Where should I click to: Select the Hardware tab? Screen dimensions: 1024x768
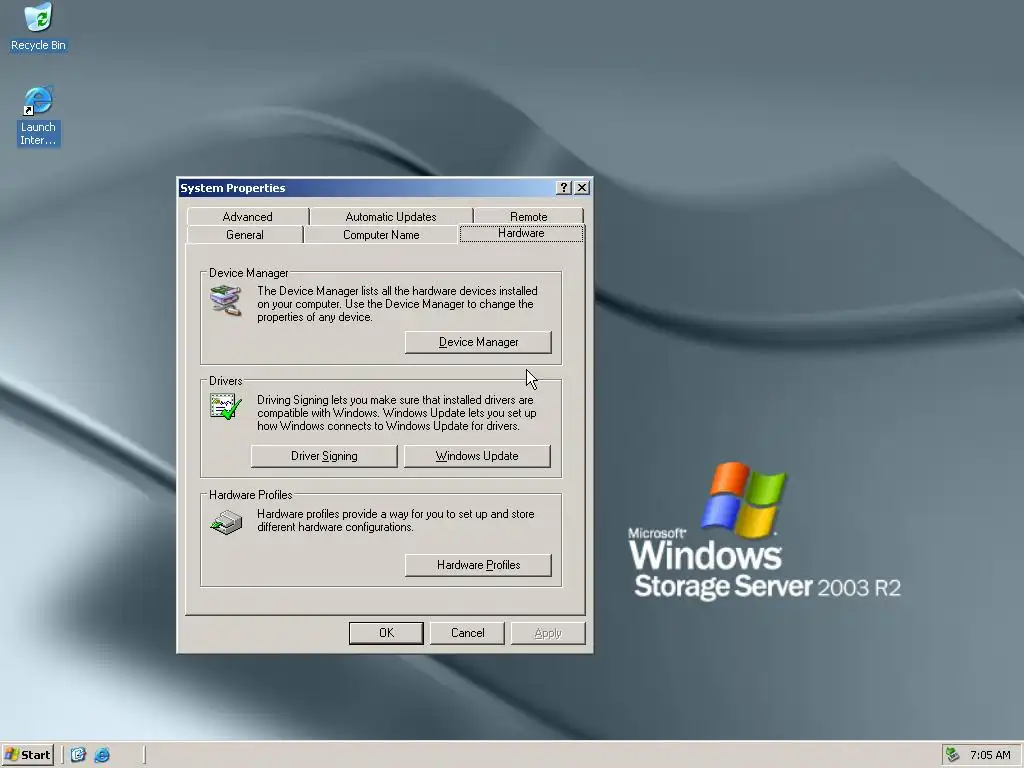point(521,233)
